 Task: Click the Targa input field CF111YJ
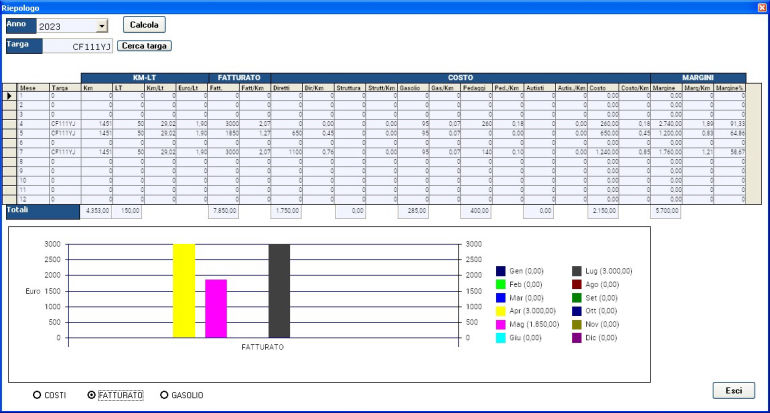pyautogui.click(x=78, y=46)
